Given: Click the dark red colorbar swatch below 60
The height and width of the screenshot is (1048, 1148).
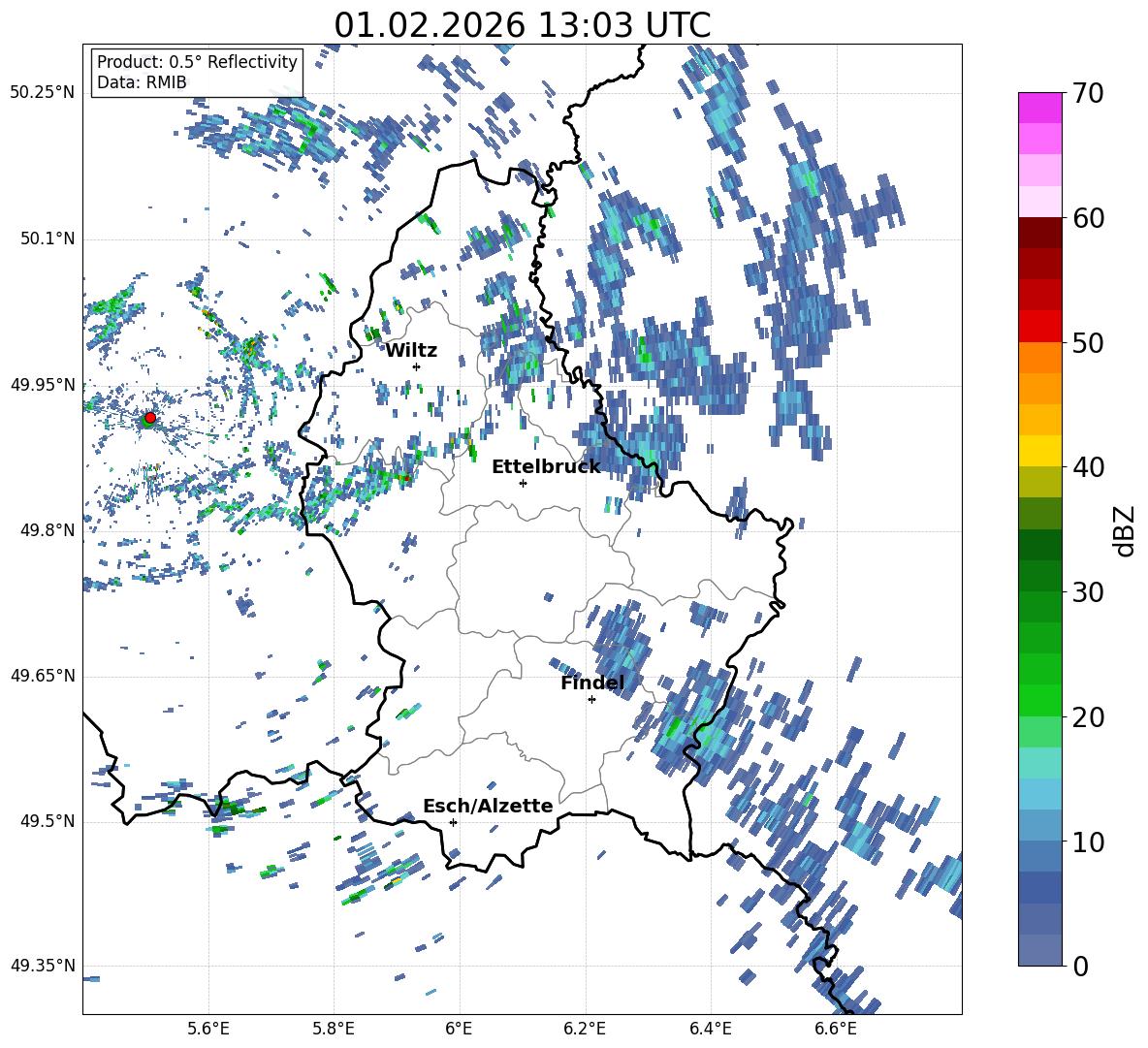Looking at the screenshot, I should click(1039, 233).
